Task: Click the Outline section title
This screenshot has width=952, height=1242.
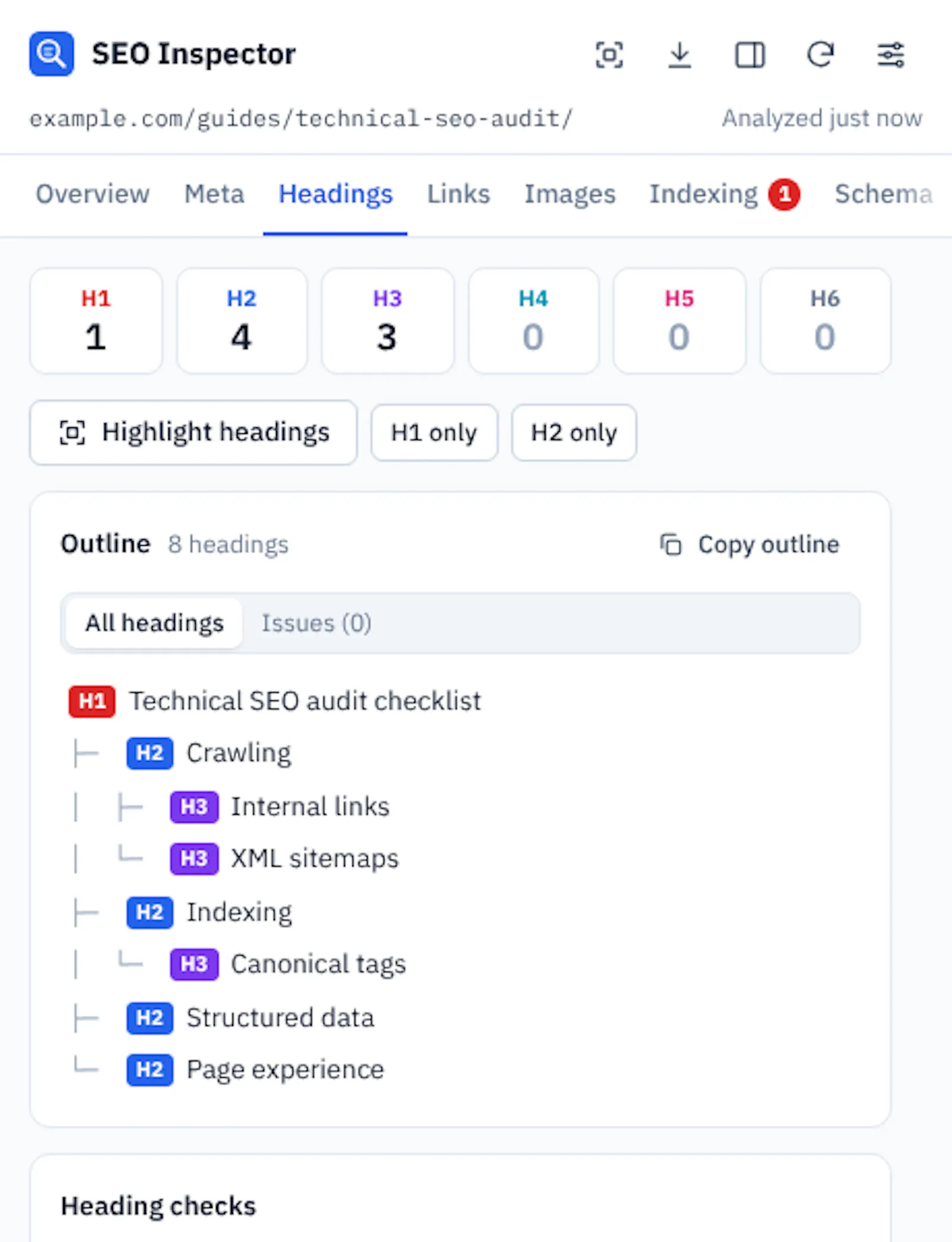Action: pos(105,543)
